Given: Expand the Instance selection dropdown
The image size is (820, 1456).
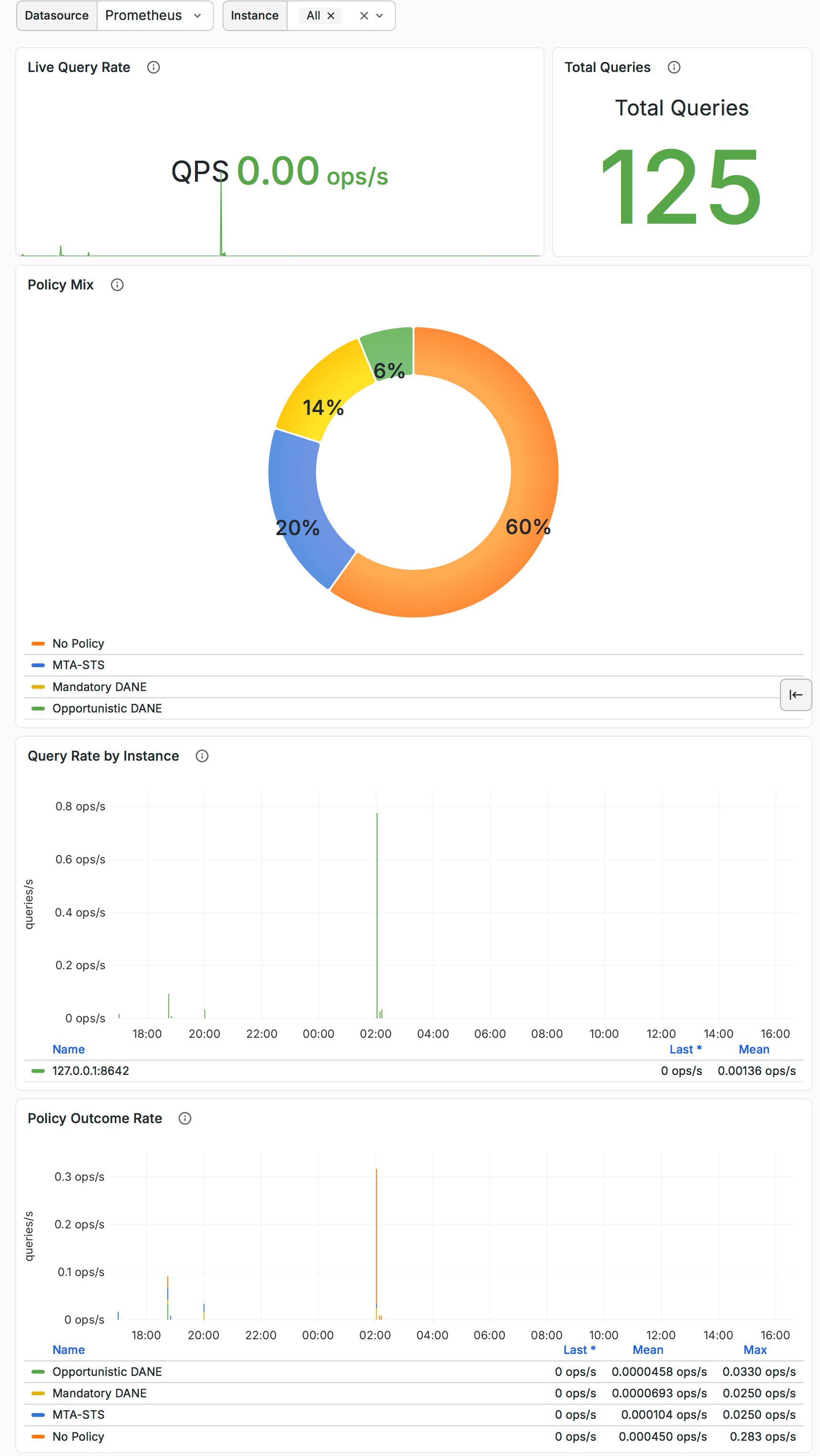Looking at the screenshot, I should [x=380, y=15].
